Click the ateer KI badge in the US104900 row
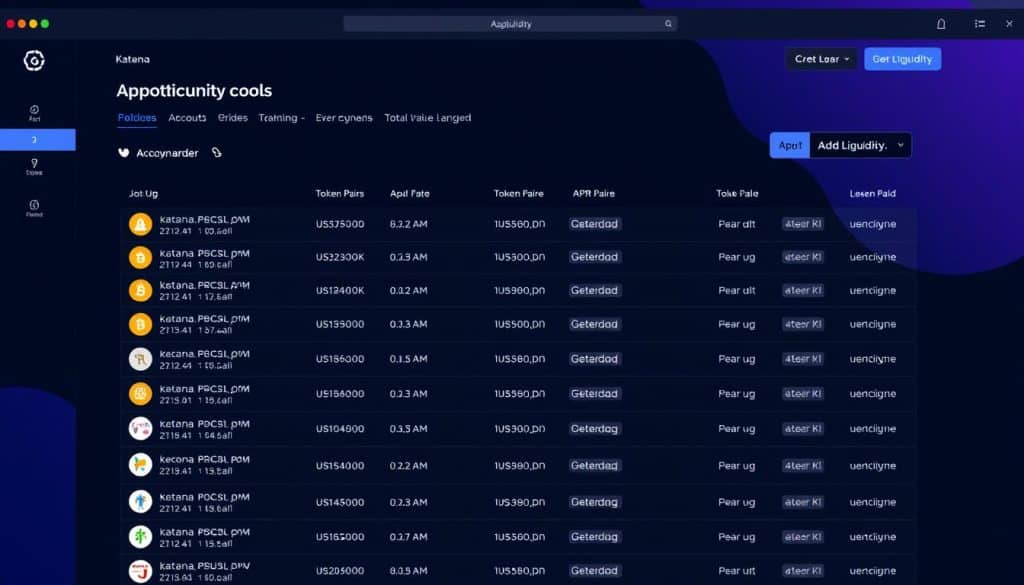The image size is (1024, 585). tap(803, 429)
